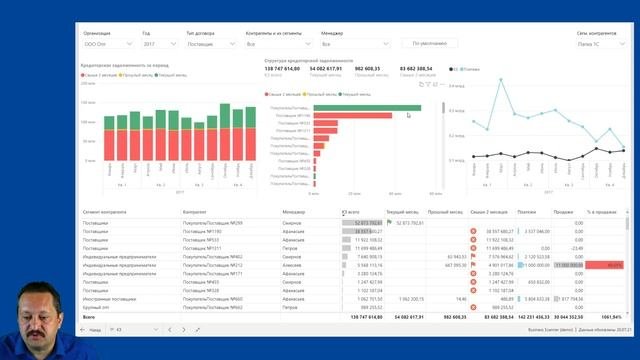Click table scroll-down arrow above totals row
The image size is (640, 360).
[627, 313]
